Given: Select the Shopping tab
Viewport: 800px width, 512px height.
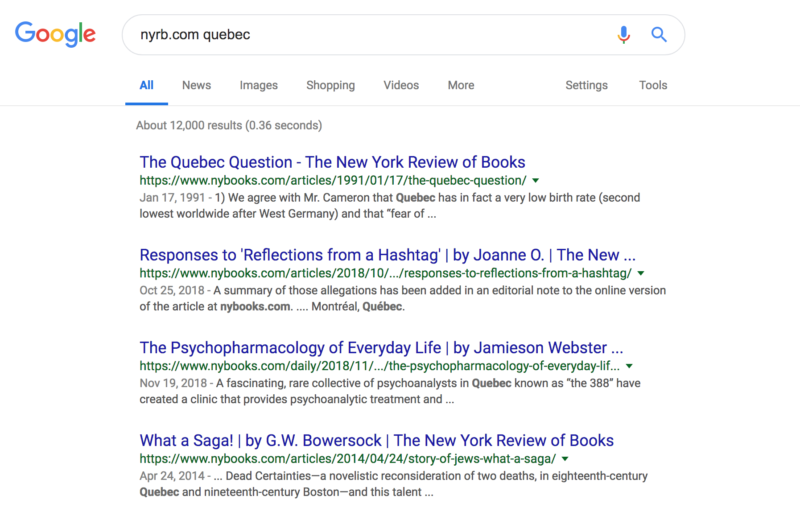Looking at the screenshot, I should (x=331, y=85).
